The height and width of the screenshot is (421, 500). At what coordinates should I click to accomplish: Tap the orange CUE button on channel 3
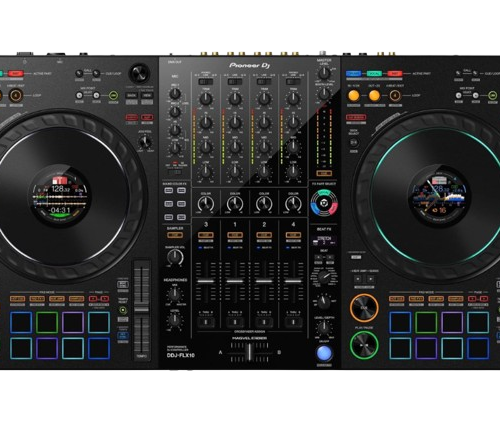pos(206,235)
